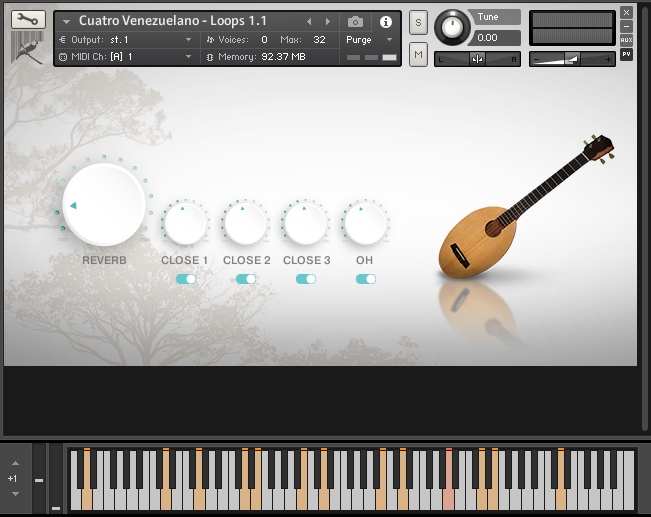This screenshot has height=517, width=651.
Task: Go to next instrument preset arrow
Action: click(x=328, y=22)
